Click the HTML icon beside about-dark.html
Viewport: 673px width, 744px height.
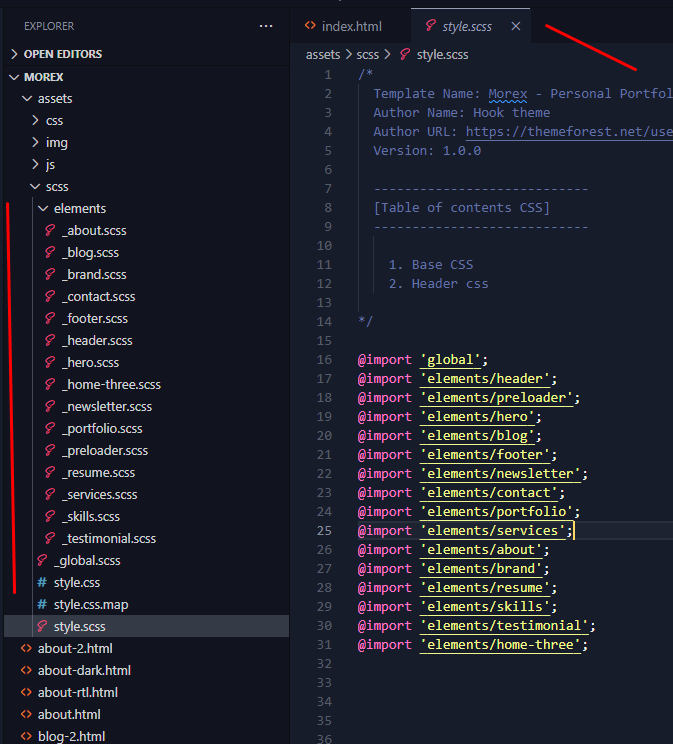pos(27,670)
